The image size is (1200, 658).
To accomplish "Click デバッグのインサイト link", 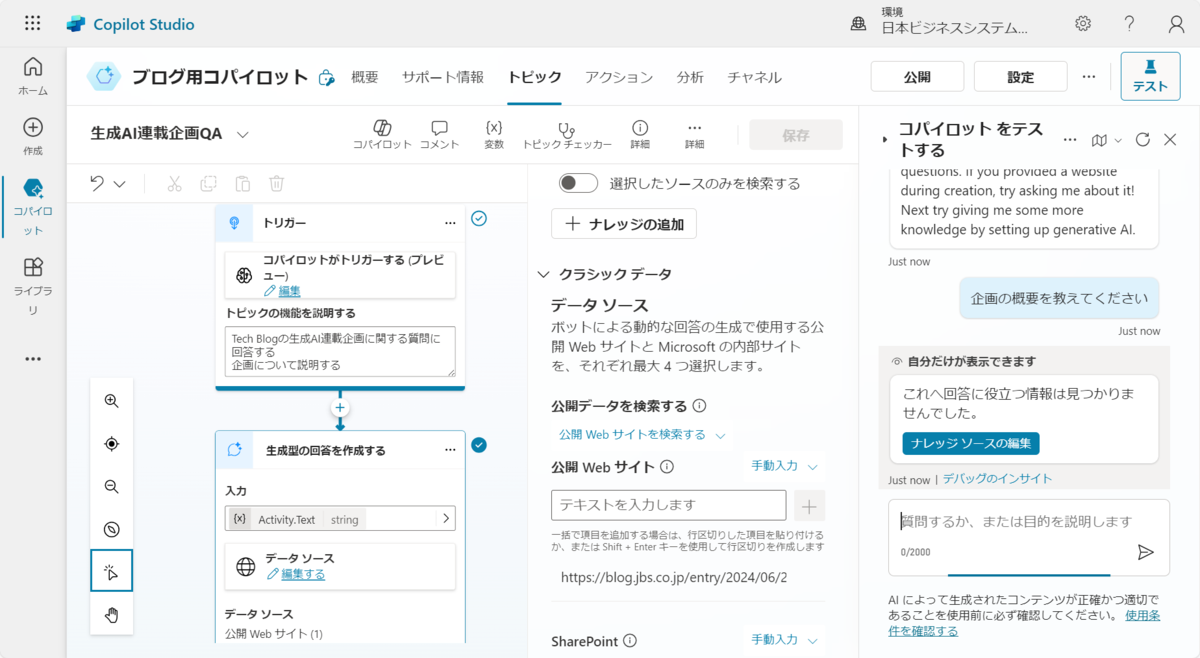I will click(x=997, y=479).
